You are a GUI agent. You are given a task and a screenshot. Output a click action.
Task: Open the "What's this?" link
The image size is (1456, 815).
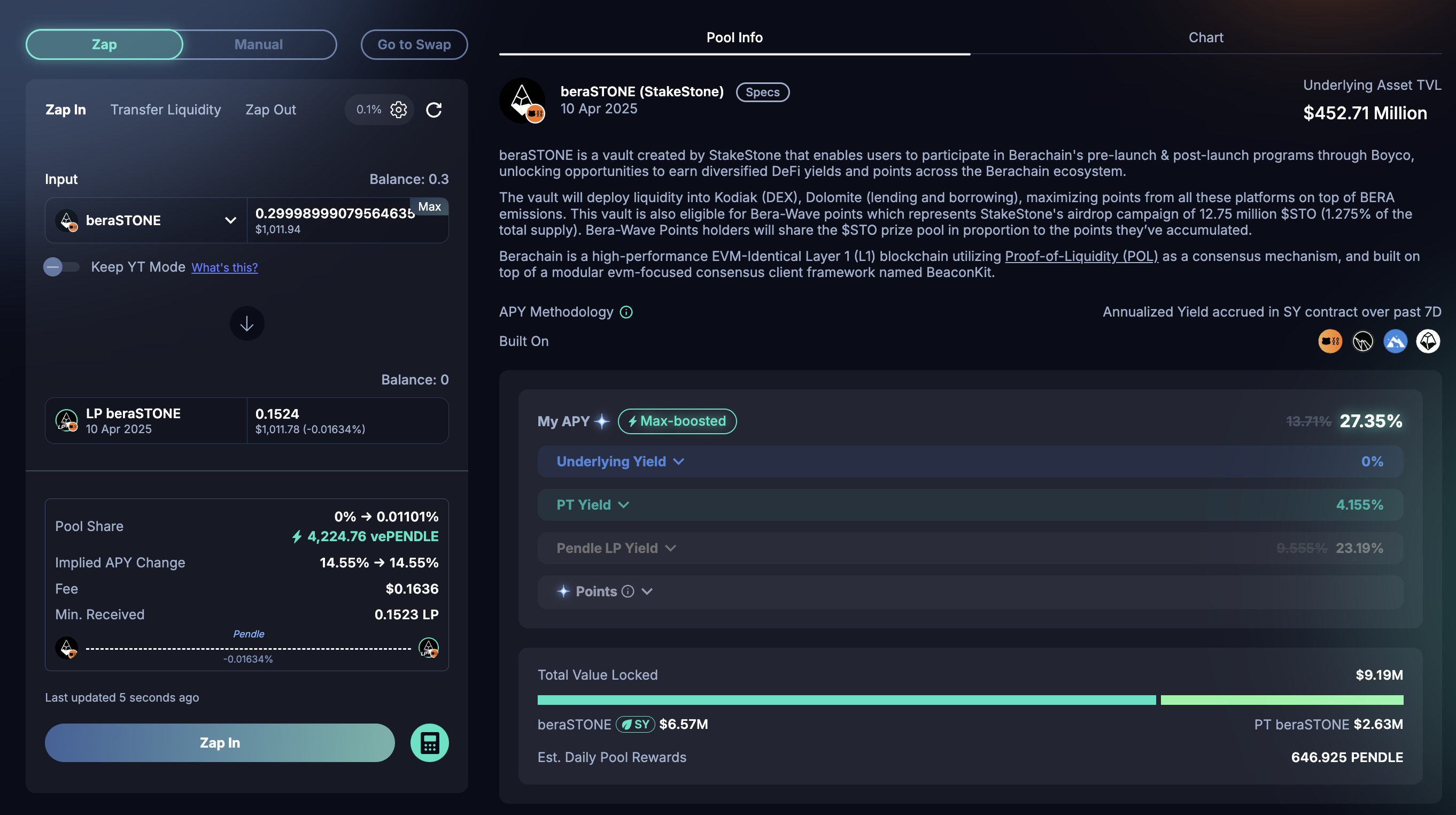224,267
